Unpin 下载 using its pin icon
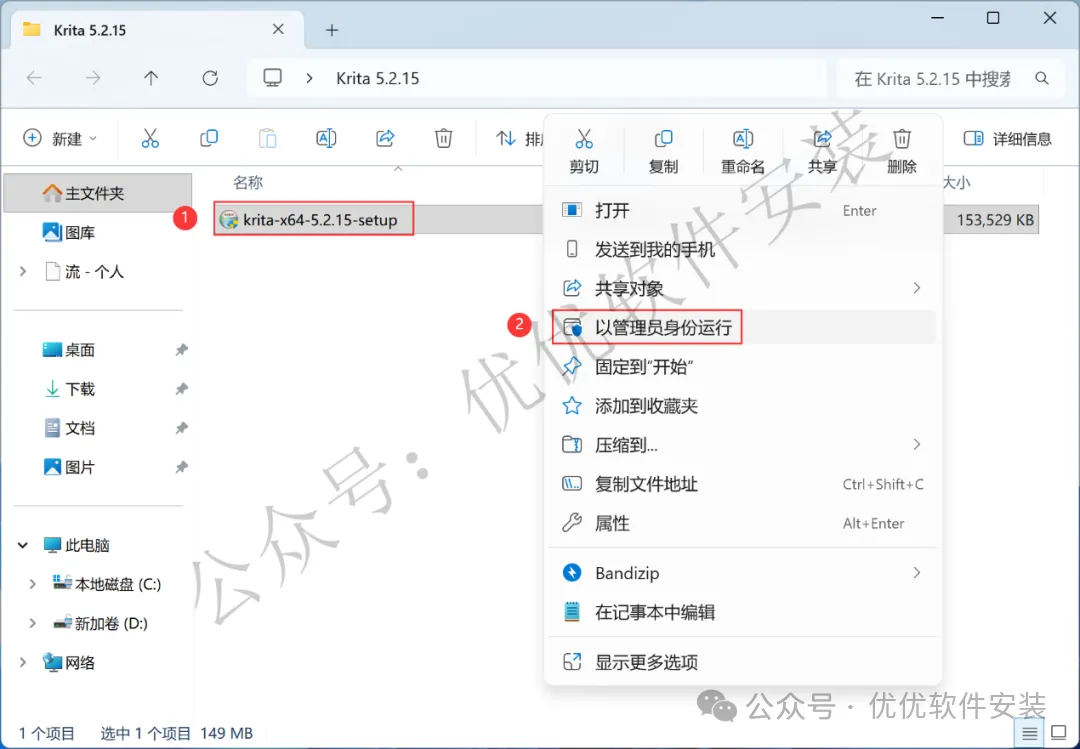 click(181, 389)
